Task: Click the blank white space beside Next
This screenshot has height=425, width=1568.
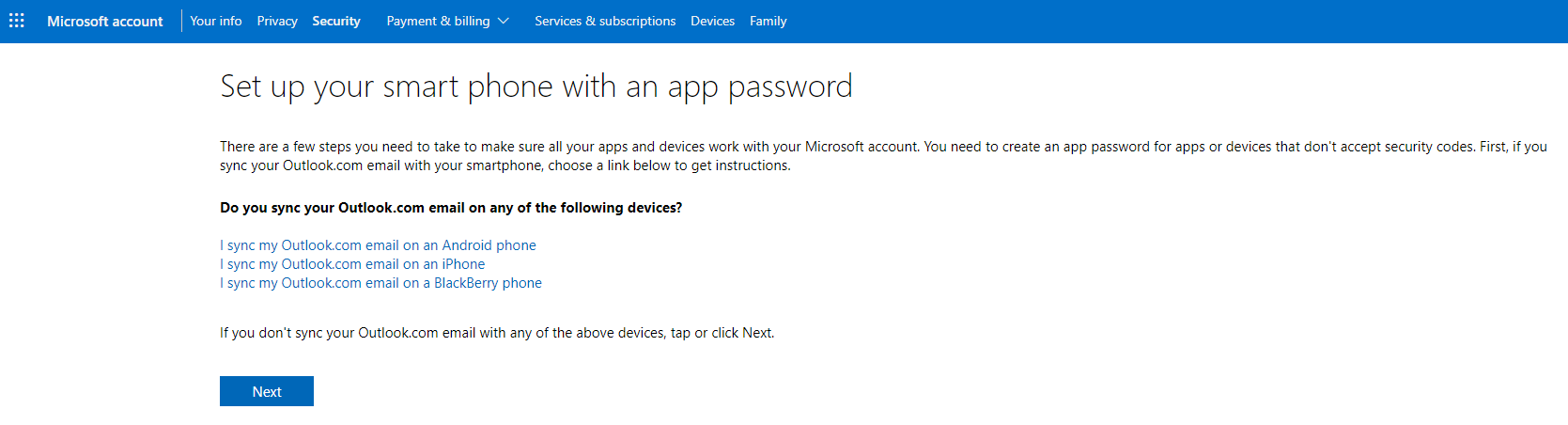Action: pyautogui.click(x=658, y=391)
